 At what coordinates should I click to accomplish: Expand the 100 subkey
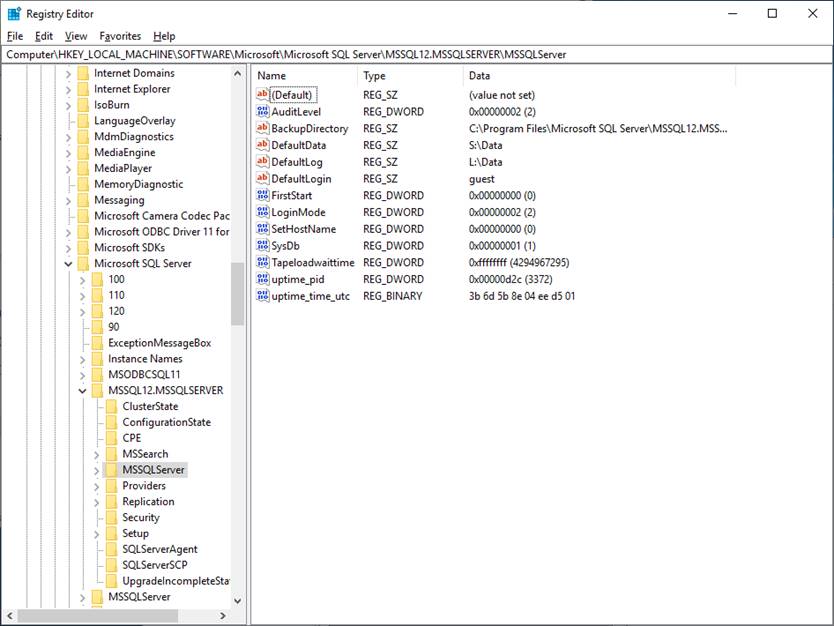[x=82, y=280]
